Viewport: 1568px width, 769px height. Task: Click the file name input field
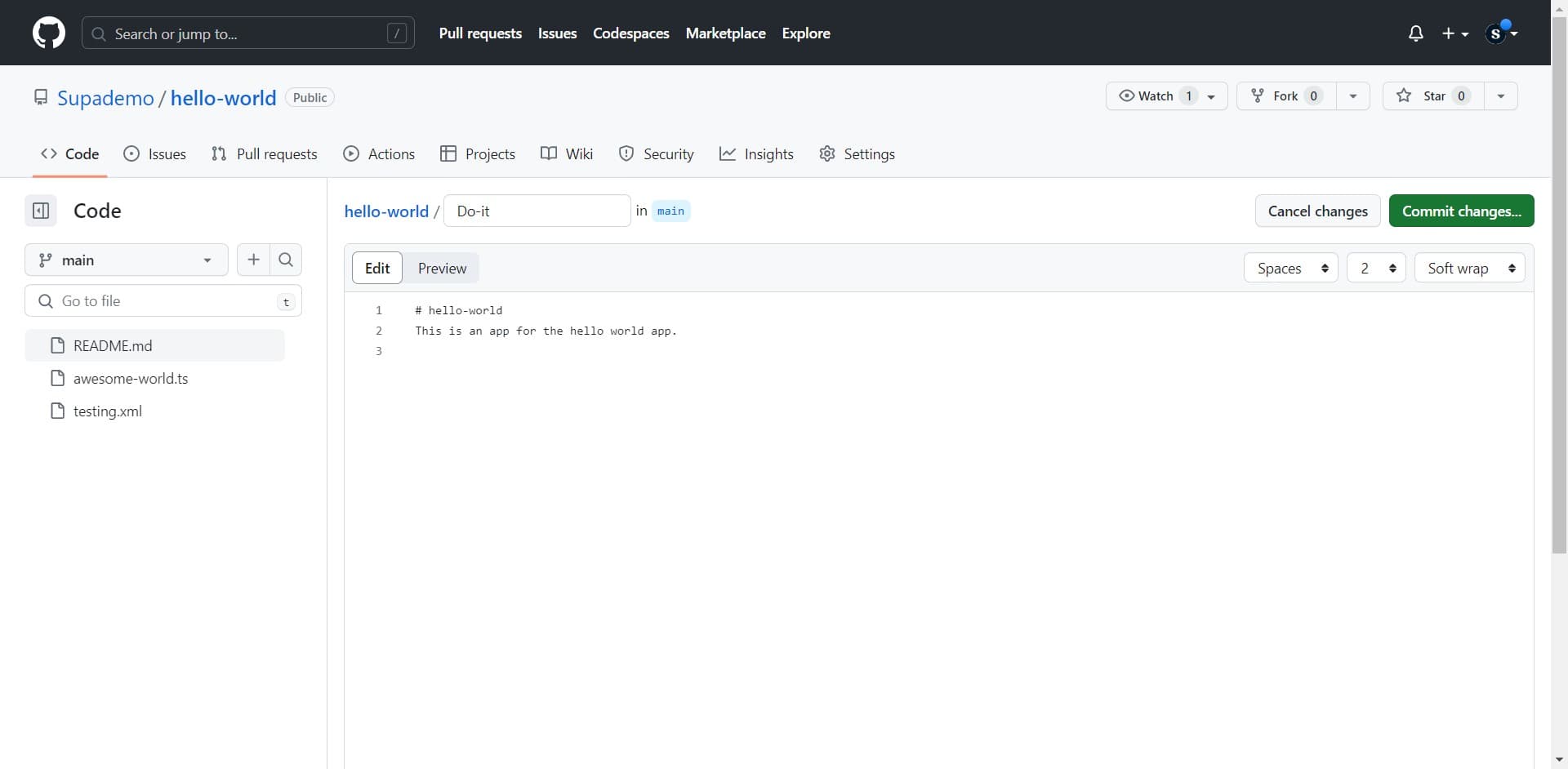pyautogui.click(x=537, y=211)
